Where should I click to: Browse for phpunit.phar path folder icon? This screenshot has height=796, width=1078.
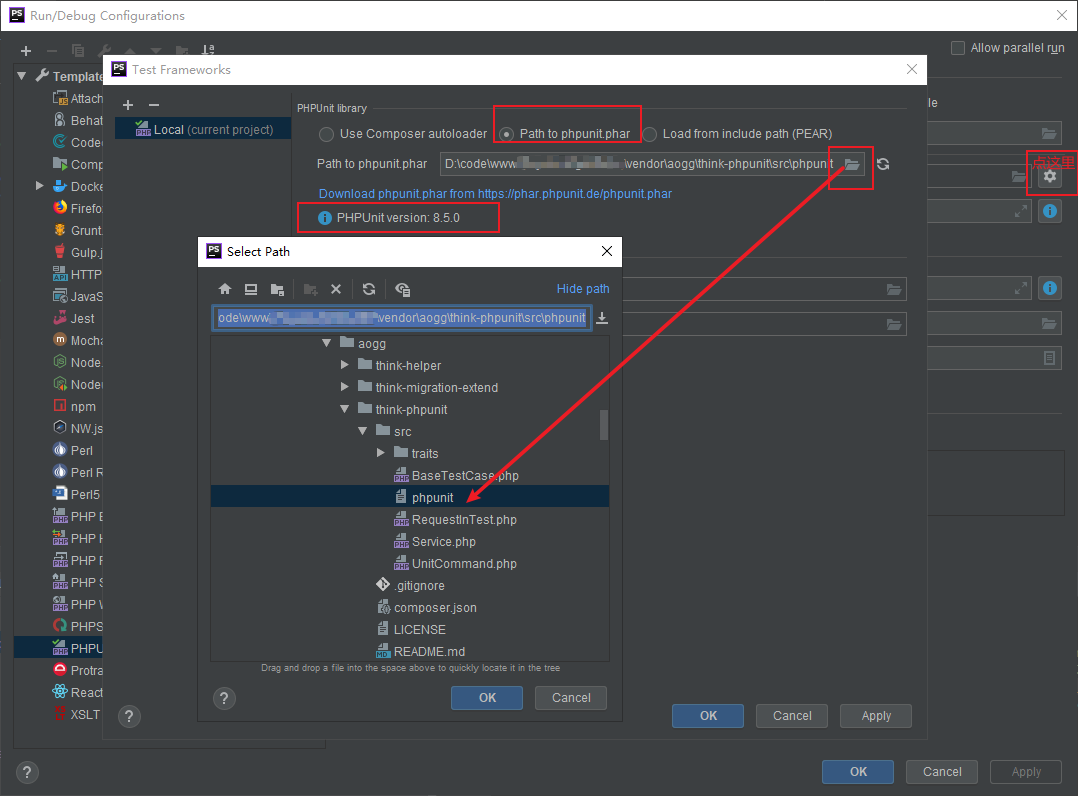coord(852,164)
